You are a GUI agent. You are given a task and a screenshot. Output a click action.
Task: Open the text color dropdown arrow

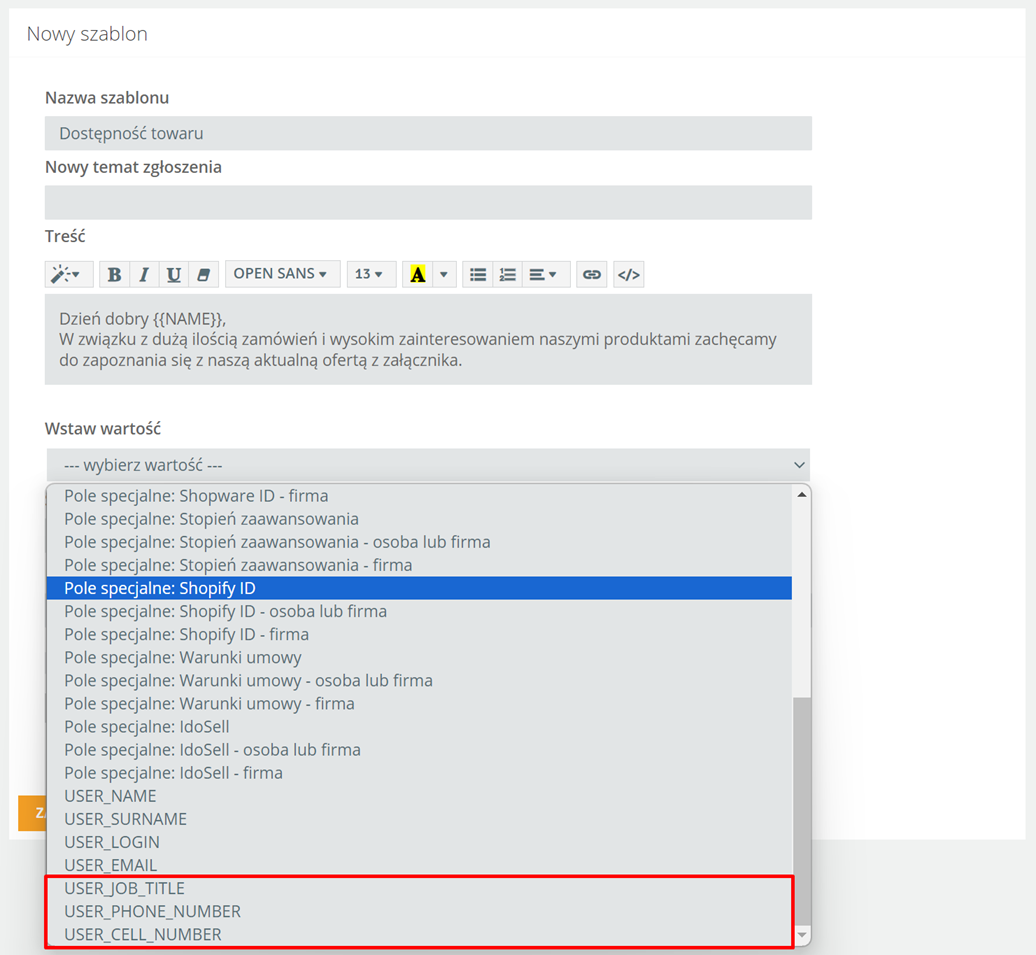(x=444, y=274)
